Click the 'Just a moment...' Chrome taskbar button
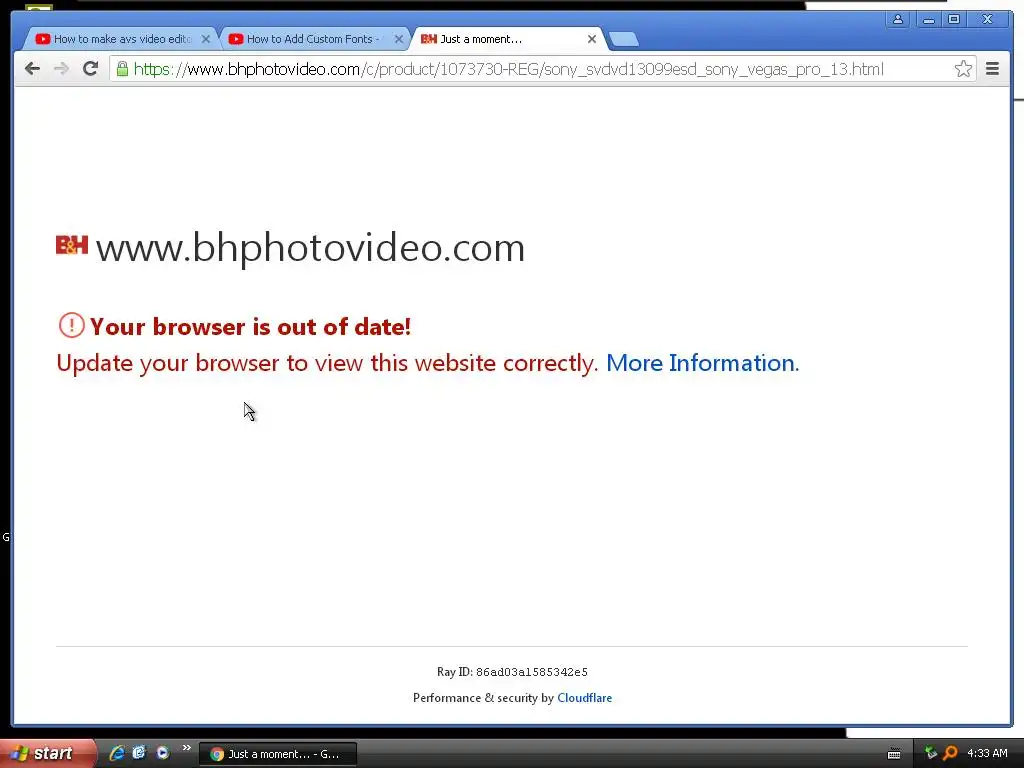 (277, 754)
